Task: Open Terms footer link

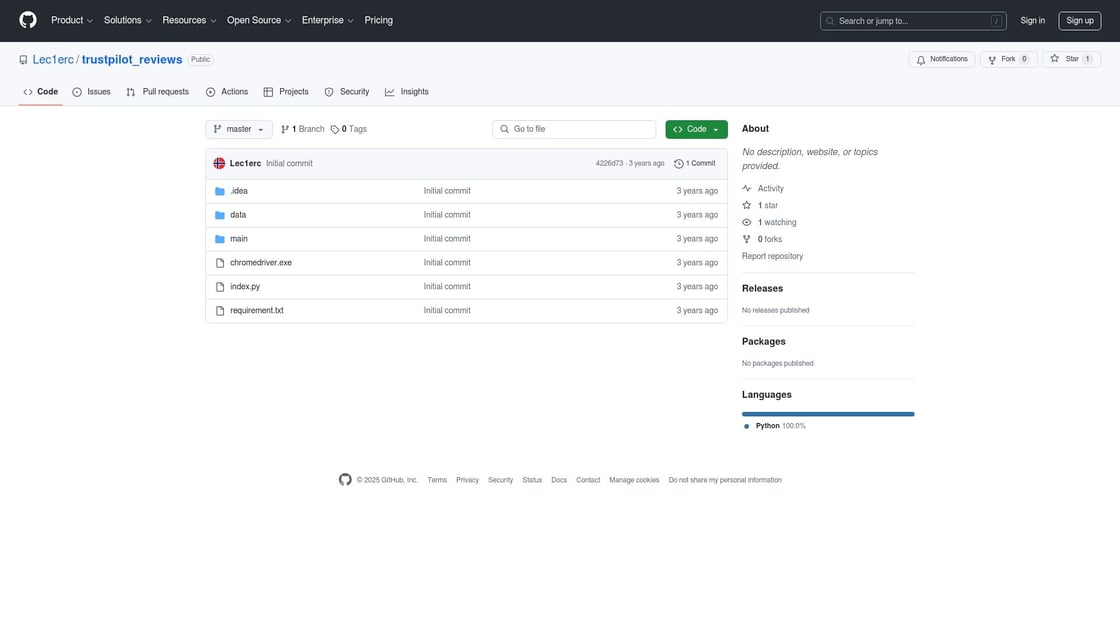Action: click(x=437, y=480)
